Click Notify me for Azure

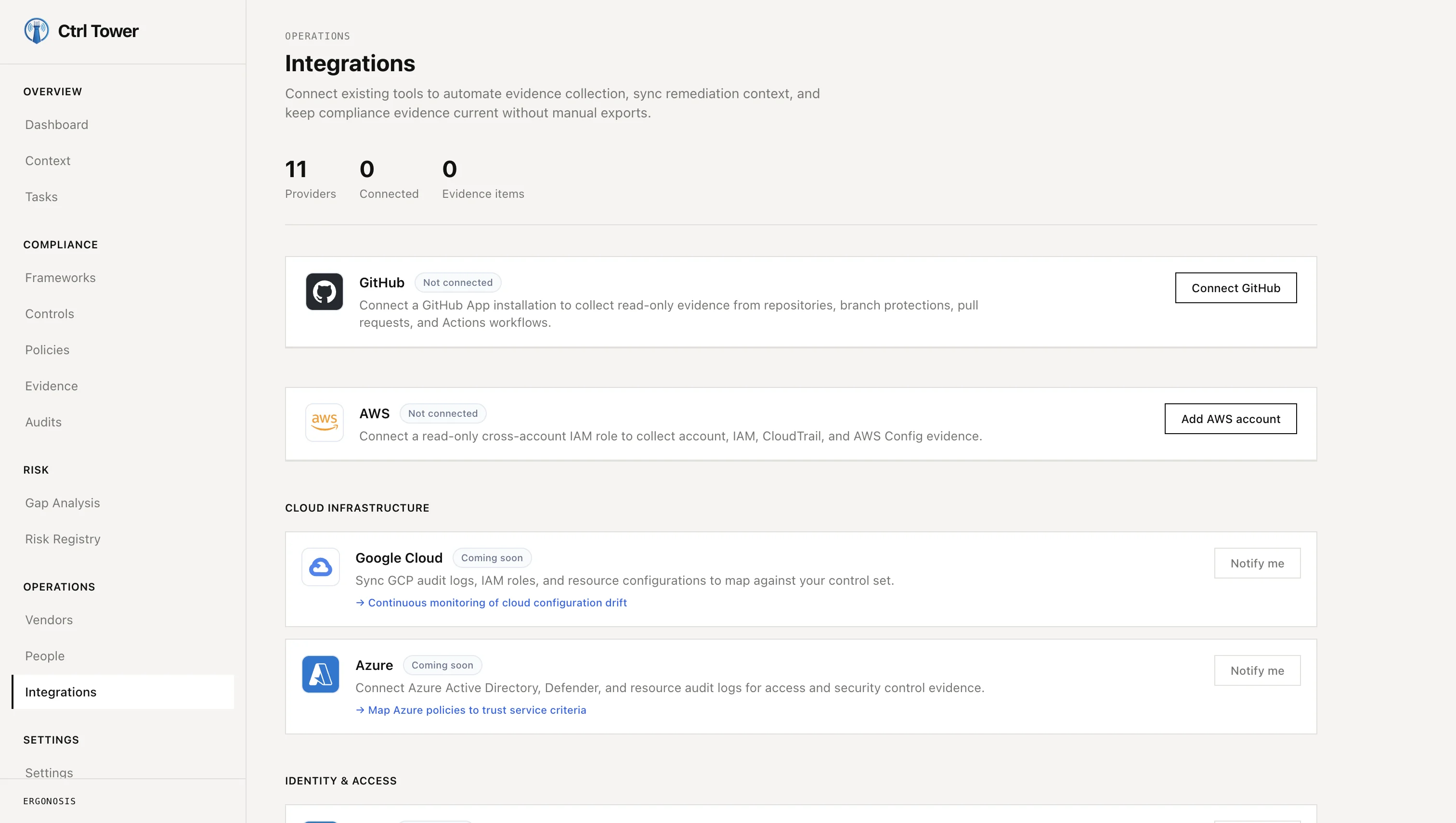(1257, 671)
